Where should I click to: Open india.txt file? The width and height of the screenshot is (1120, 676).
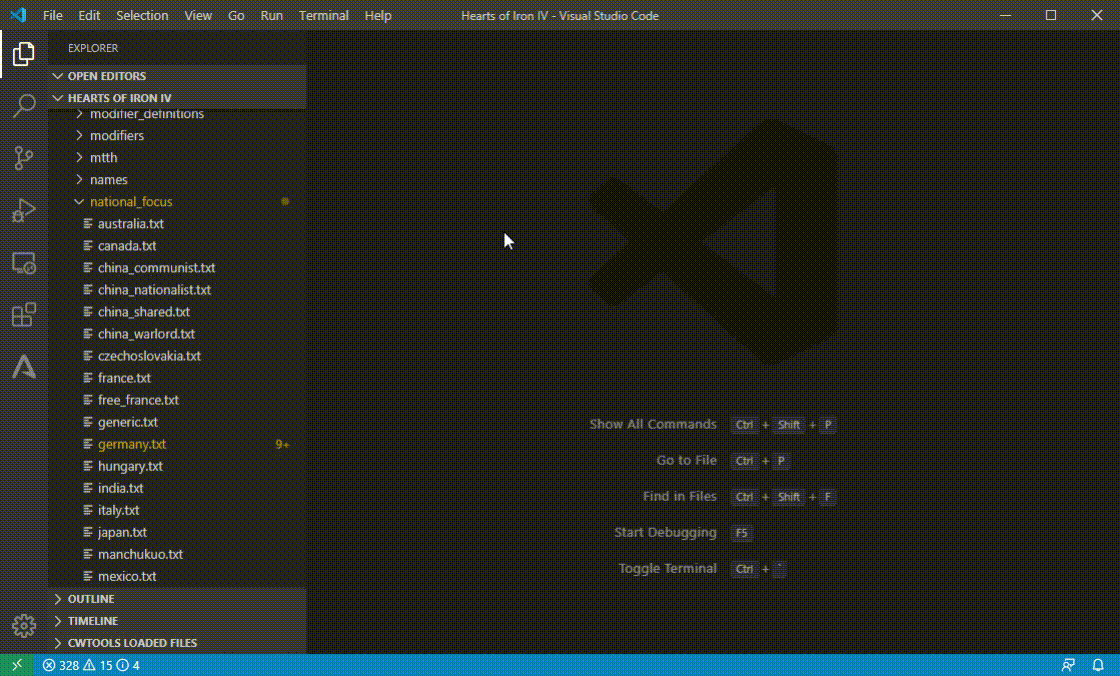tap(177, 488)
